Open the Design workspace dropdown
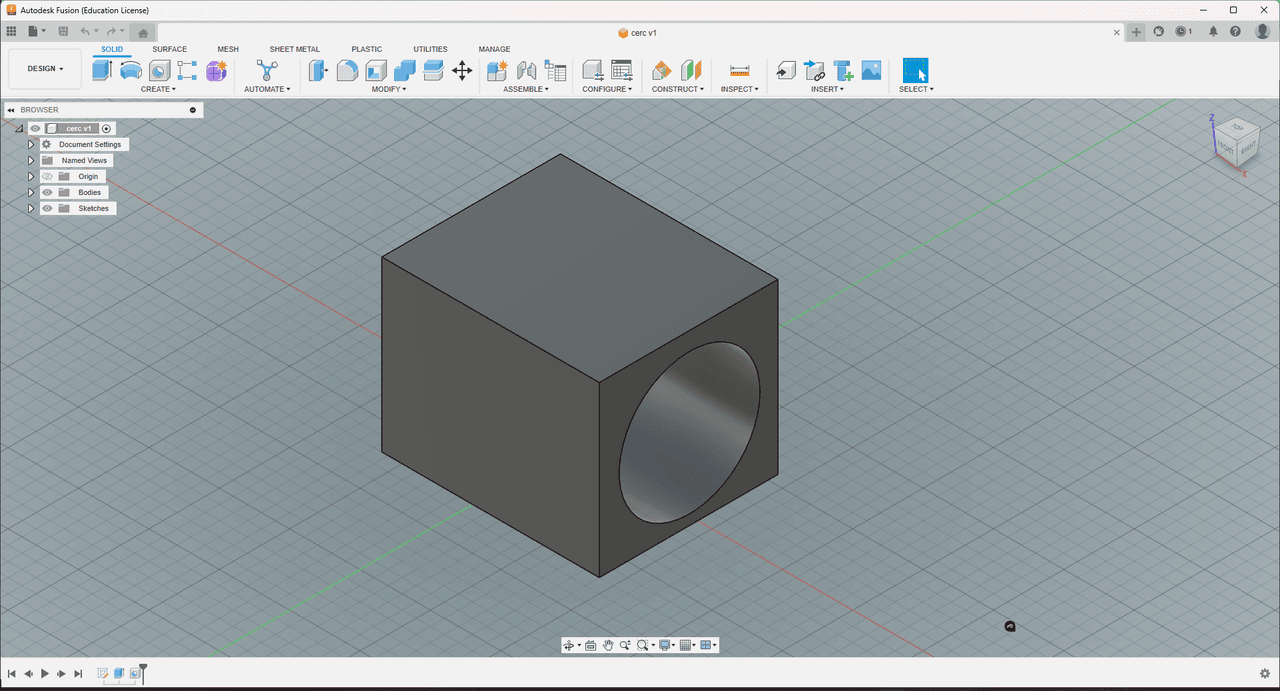Screen dimensions: 1280x691 pyautogui.click(x=45, y=69)
